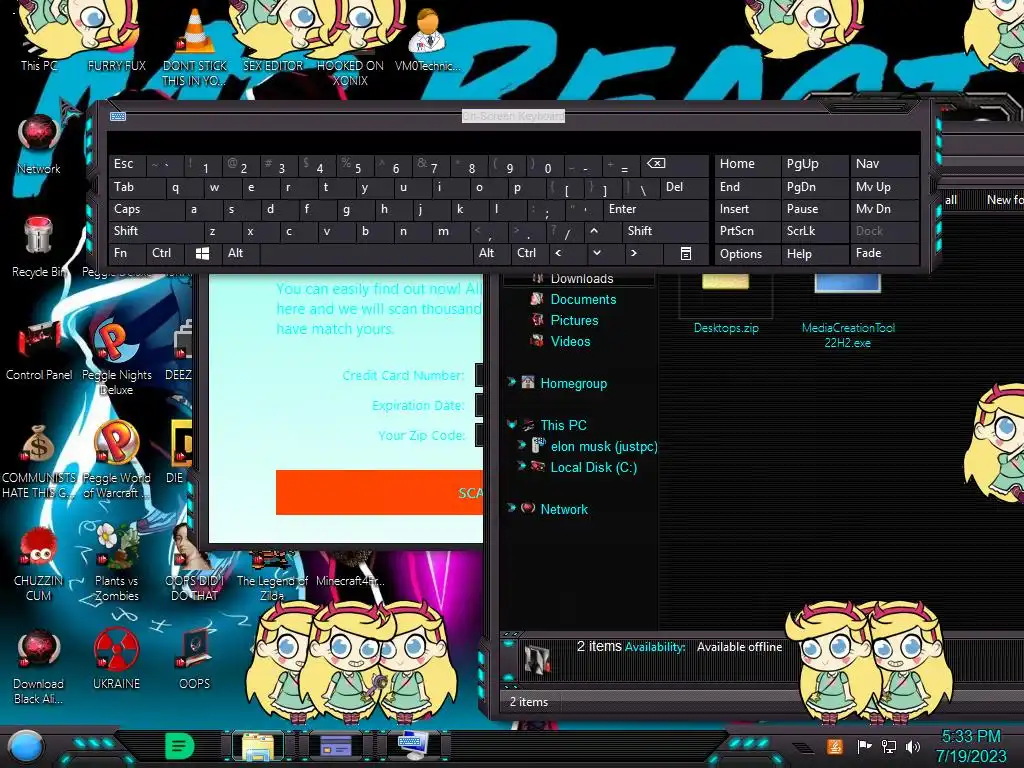Open the File Explorer taskbar button
Screen dimensions: 1024x768
coord(258,747)
